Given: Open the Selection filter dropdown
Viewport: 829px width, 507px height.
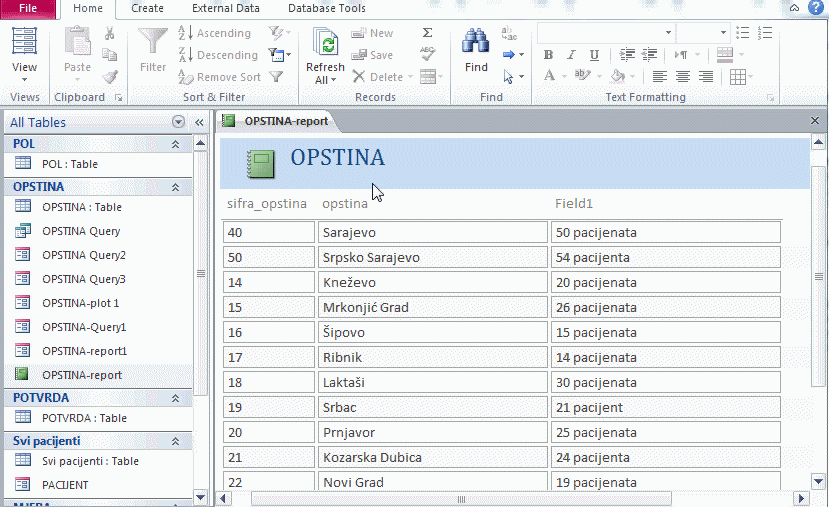Looking at the screenshot, I should [279, 33].
